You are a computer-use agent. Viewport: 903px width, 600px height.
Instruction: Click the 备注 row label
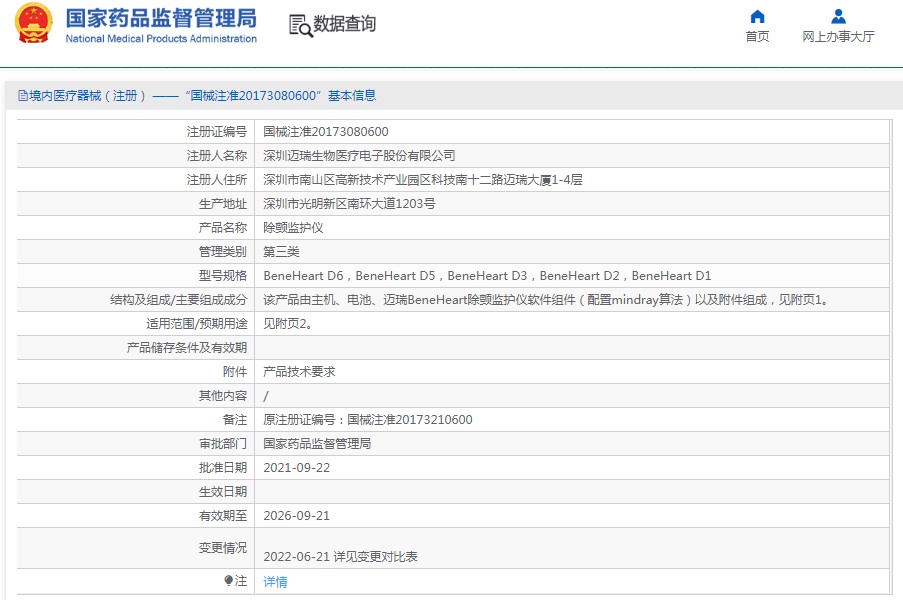[235, 420]
